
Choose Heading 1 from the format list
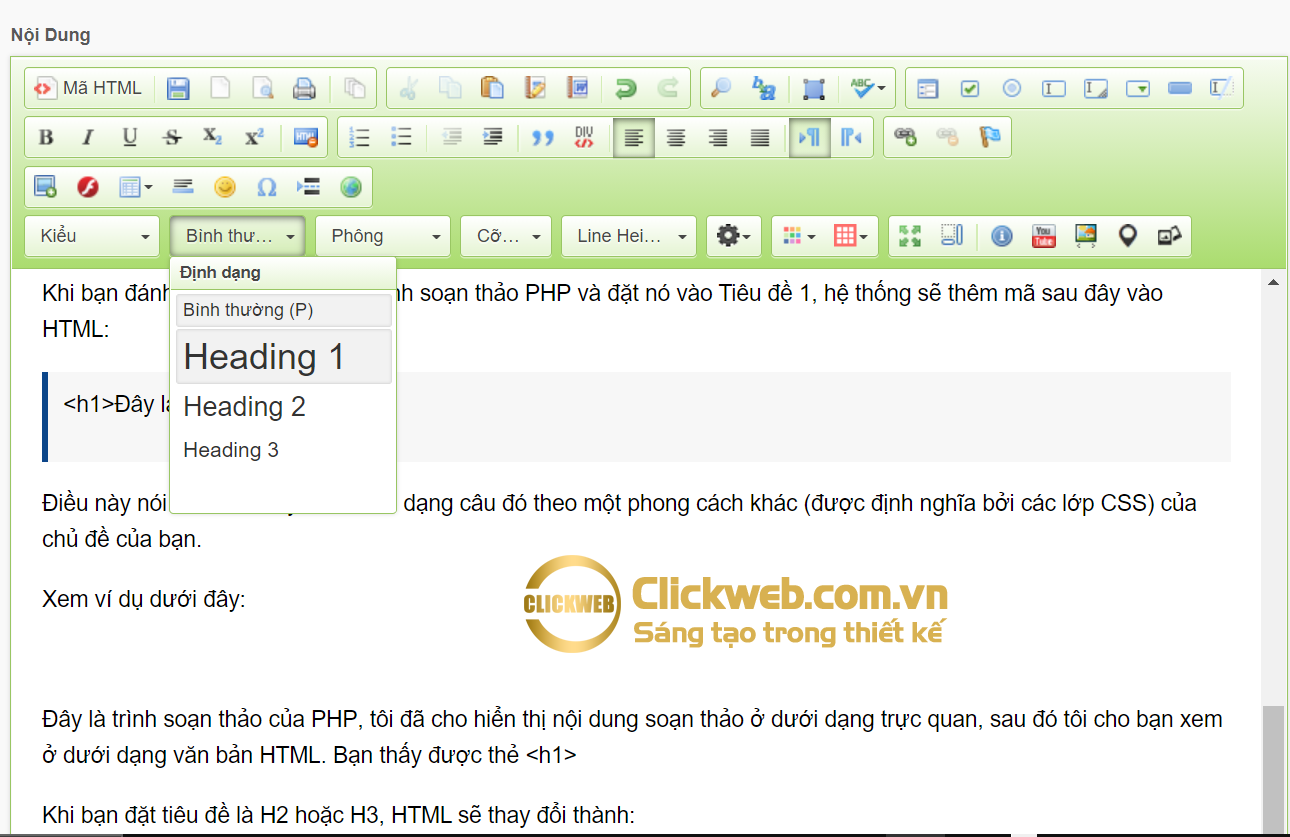tap(284, 357)
